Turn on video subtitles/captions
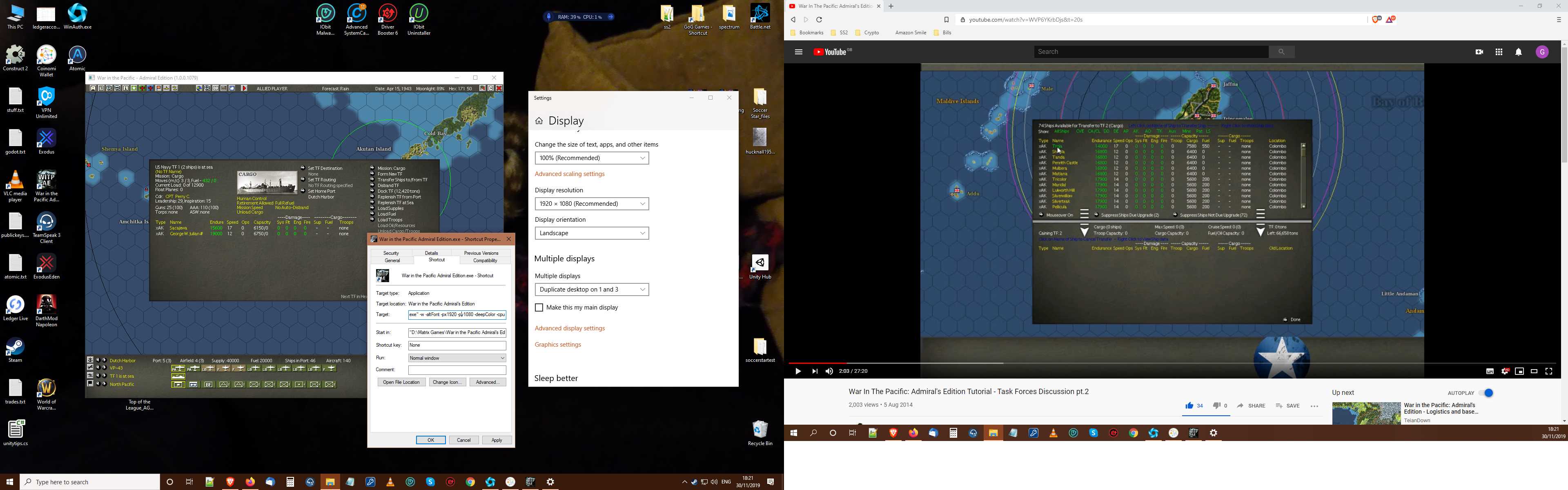Viewport: 1568px width, 490px height. 1490,371
